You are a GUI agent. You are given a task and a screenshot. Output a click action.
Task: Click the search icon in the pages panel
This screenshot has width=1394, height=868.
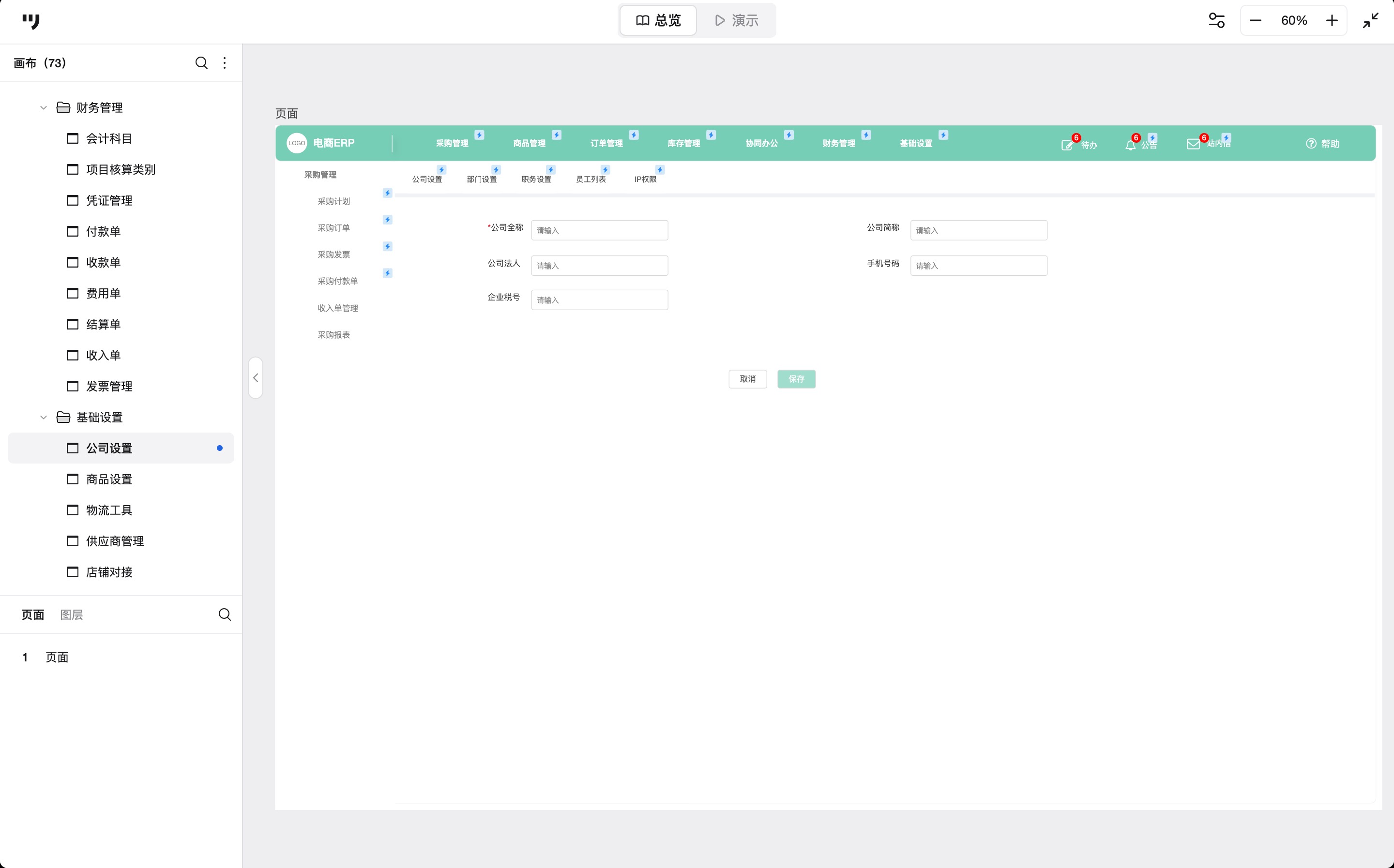coord(225,614)
